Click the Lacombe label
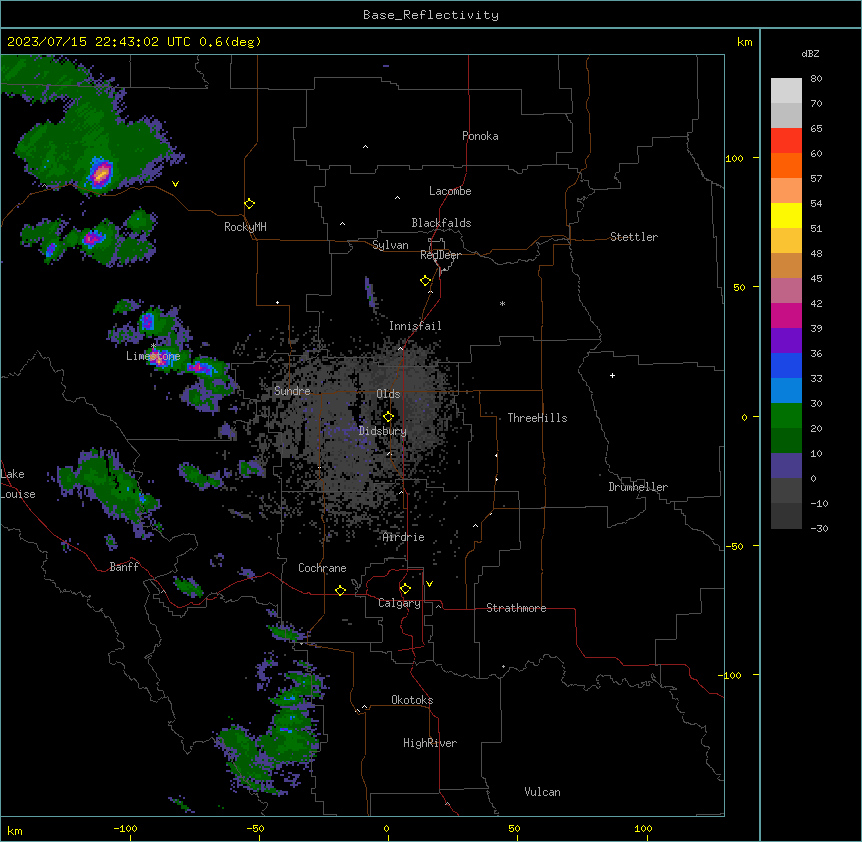 (450, 191)
